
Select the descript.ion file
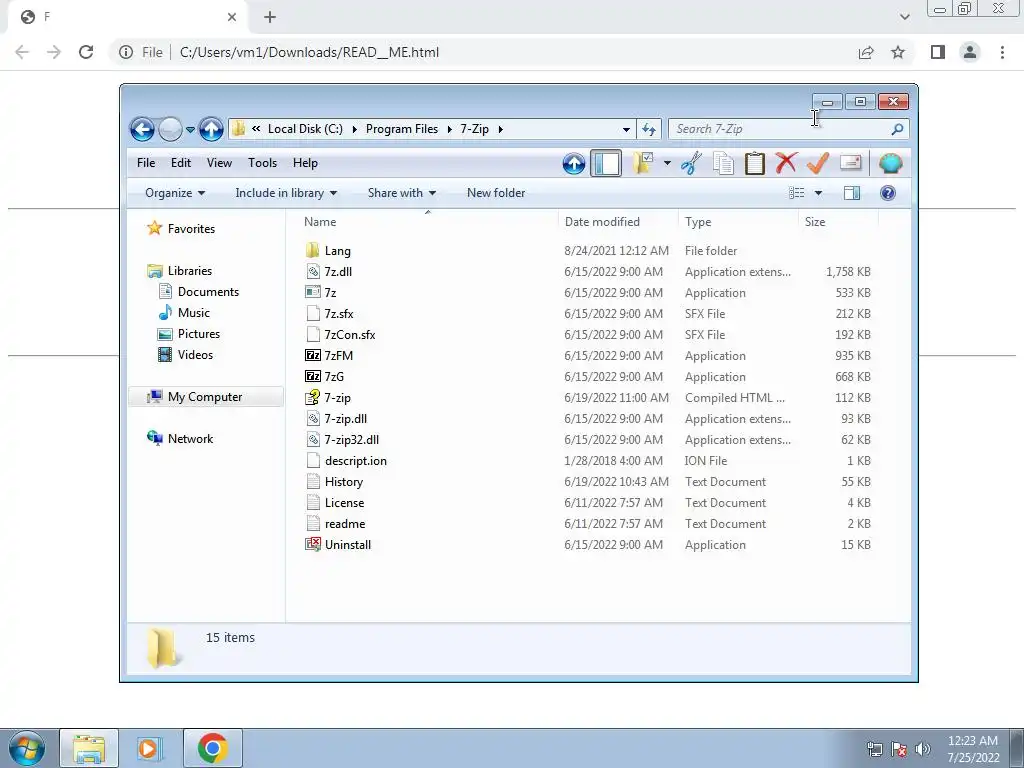[x=355, y=461]
